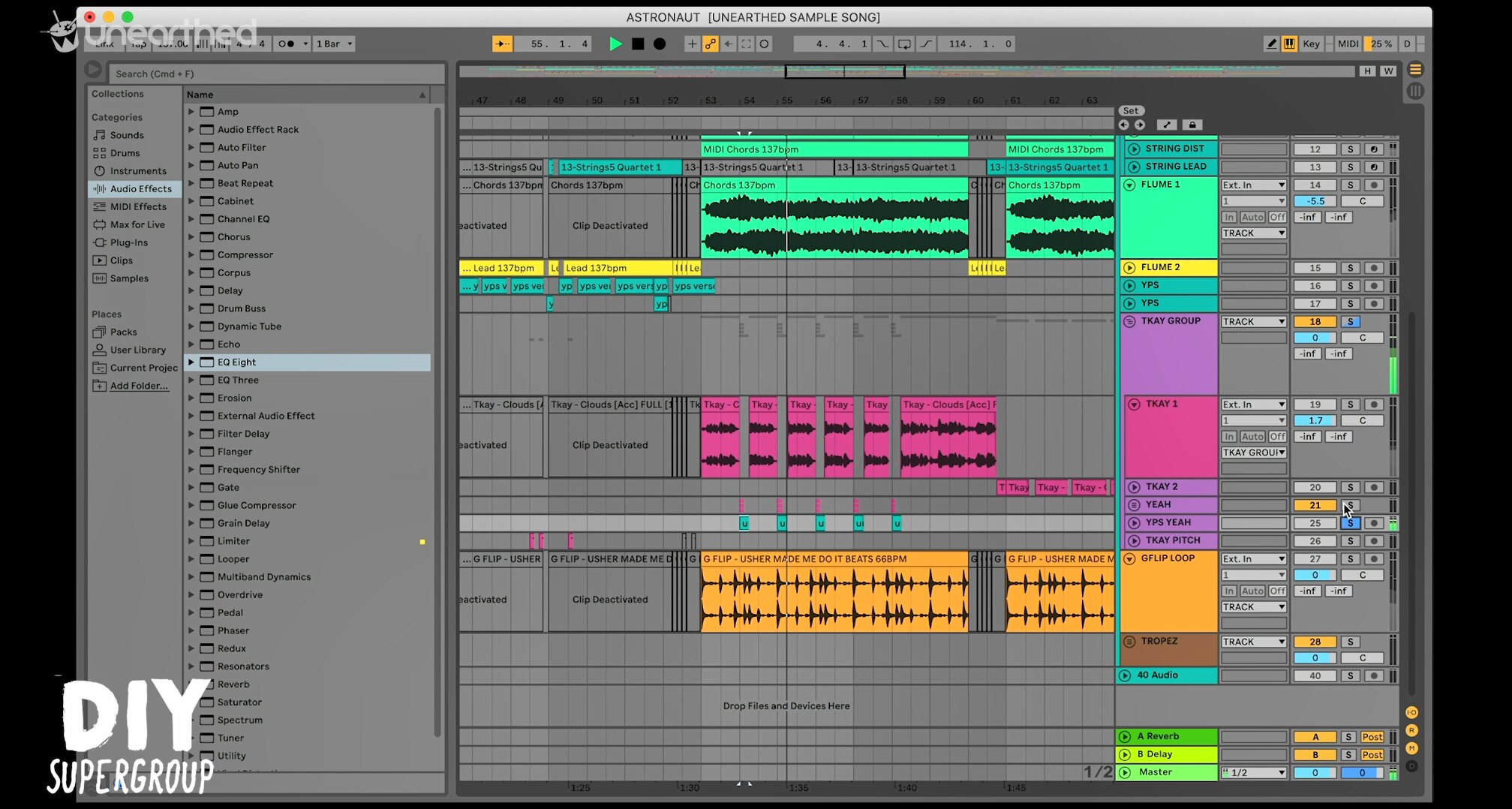Toggle Post on A Reverb return

coord(1372,737)
